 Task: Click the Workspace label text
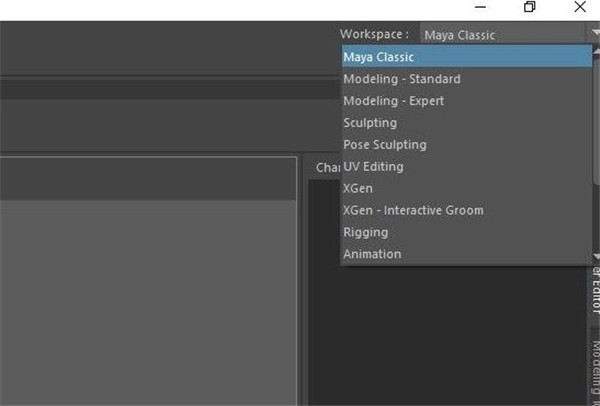[x=374, y=35]
